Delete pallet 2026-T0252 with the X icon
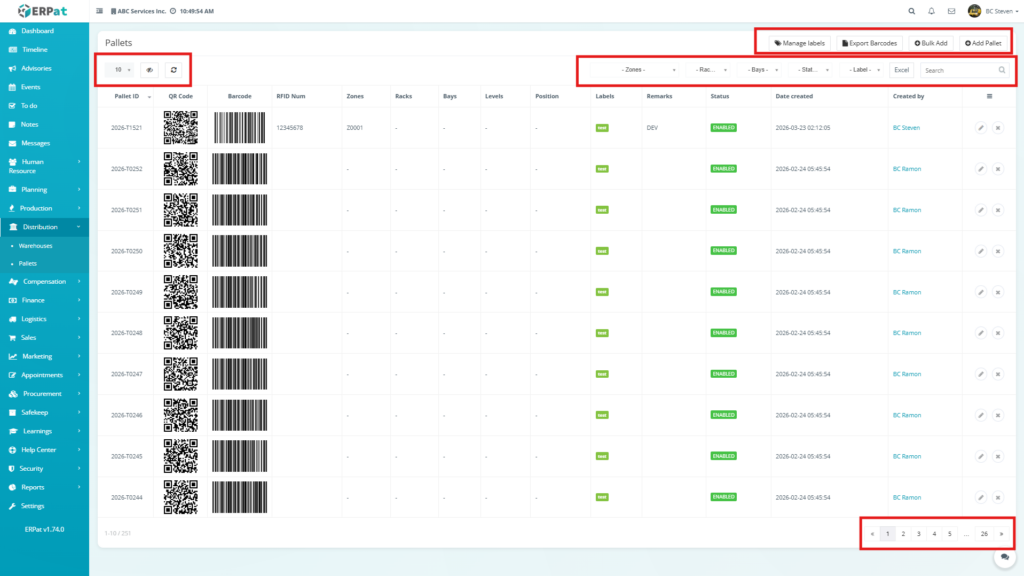Image resolution: width=1024 pixels, height=576 pixels. (998, 169)
